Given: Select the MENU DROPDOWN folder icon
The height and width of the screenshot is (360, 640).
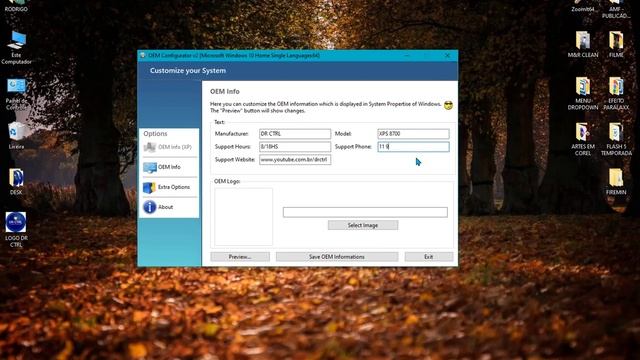Looking at the screenshot, I should point(583,93).
